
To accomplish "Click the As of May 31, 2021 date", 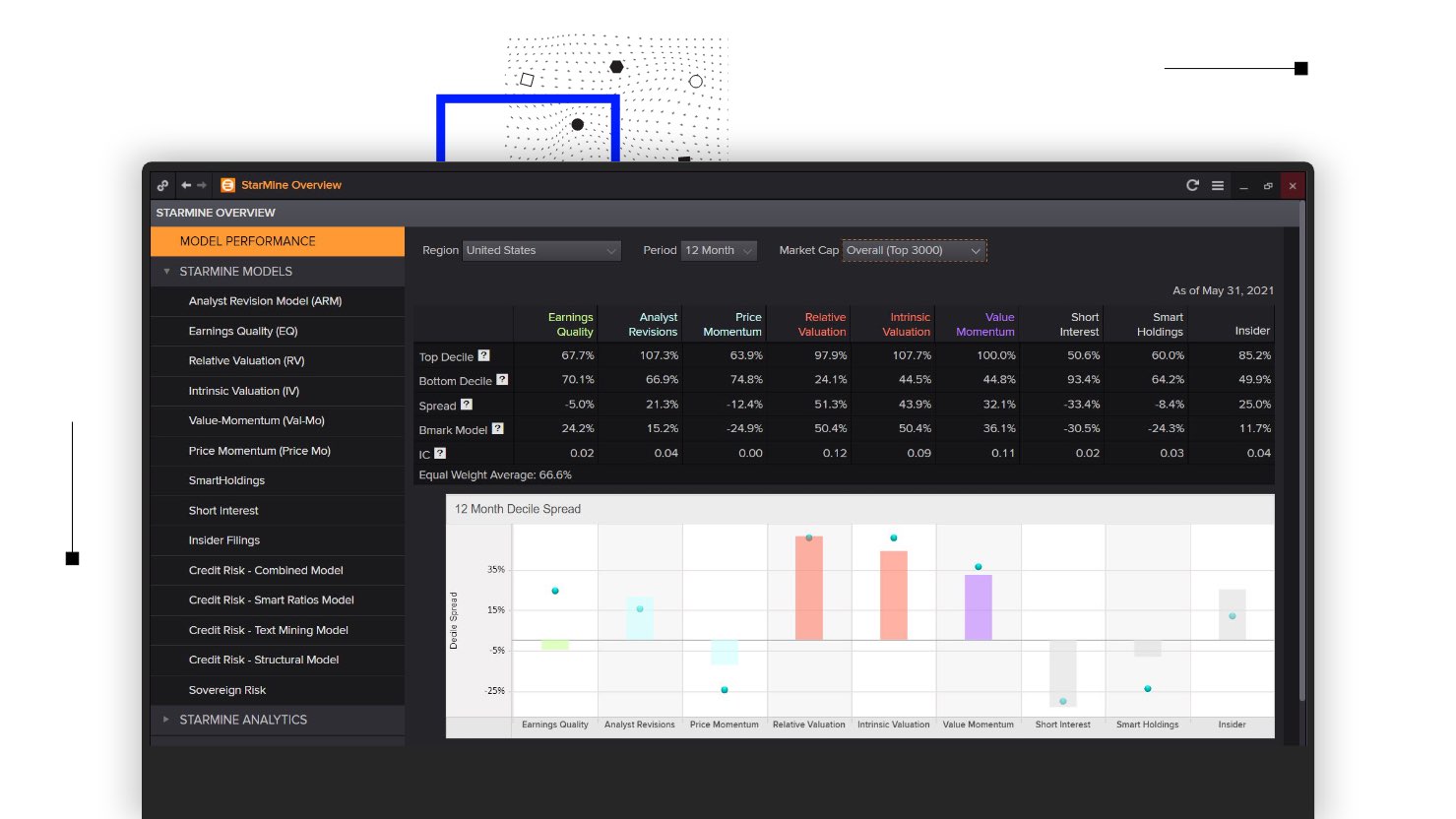I will coord(1223,290).
